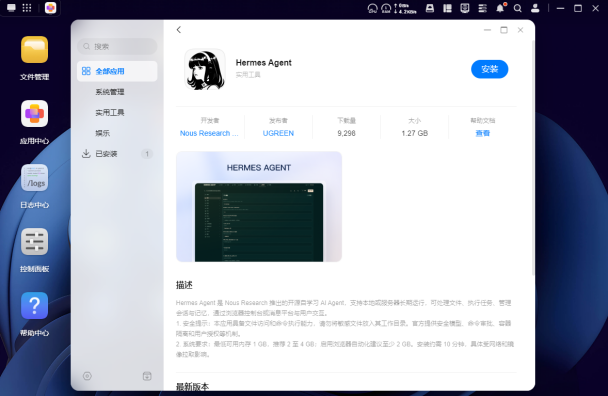Click the search field in App Center sidebar
This screenshot has width=608, height=396.
click(117, 47)
